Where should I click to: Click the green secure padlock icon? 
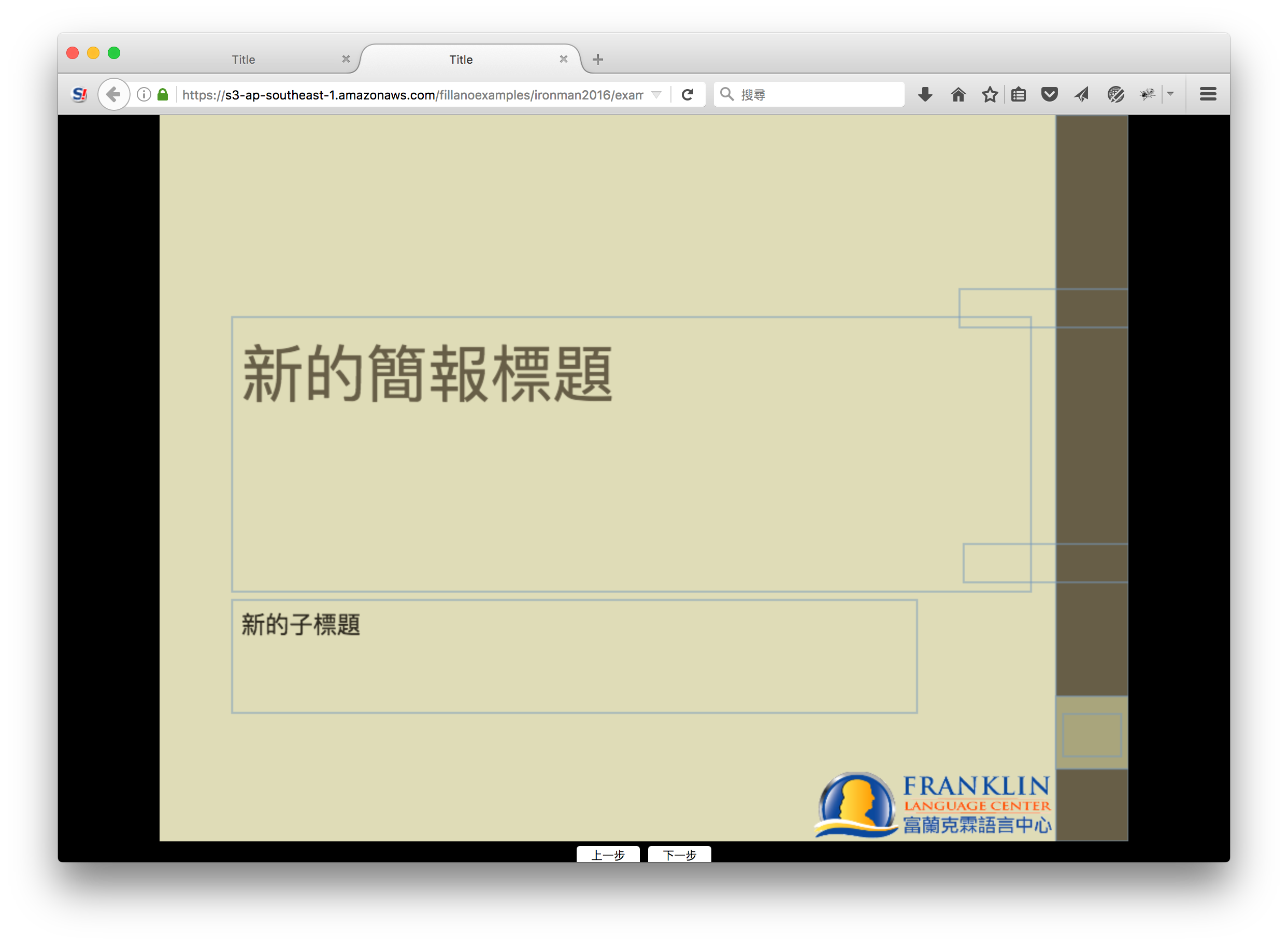(163, 94)
